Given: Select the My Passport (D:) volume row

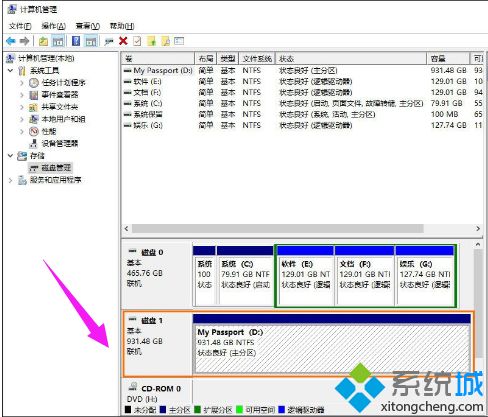Looking at the screenshot, I should tap(303, 71).
